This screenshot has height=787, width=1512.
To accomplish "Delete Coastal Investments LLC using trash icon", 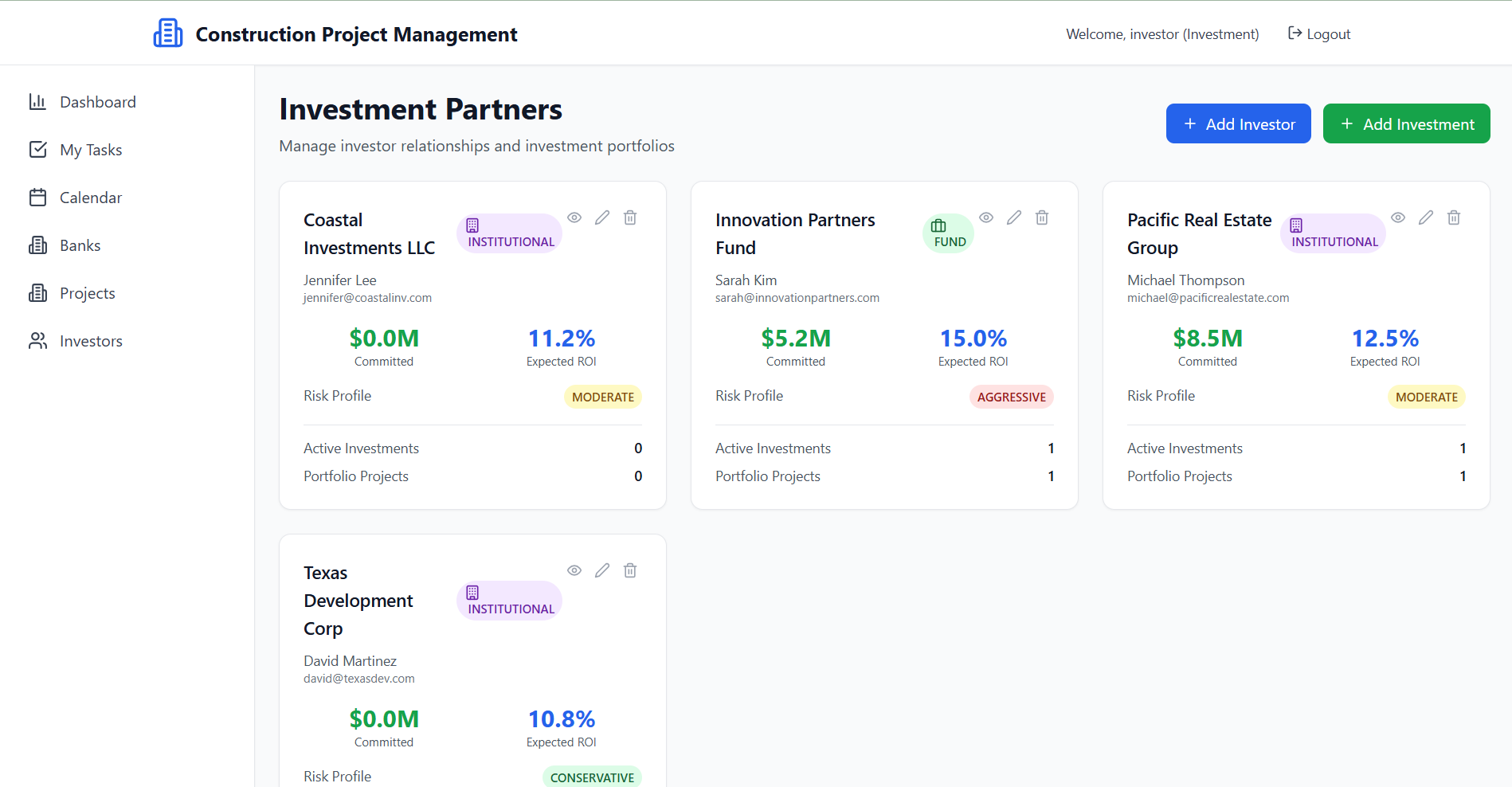I will [630, 217].
